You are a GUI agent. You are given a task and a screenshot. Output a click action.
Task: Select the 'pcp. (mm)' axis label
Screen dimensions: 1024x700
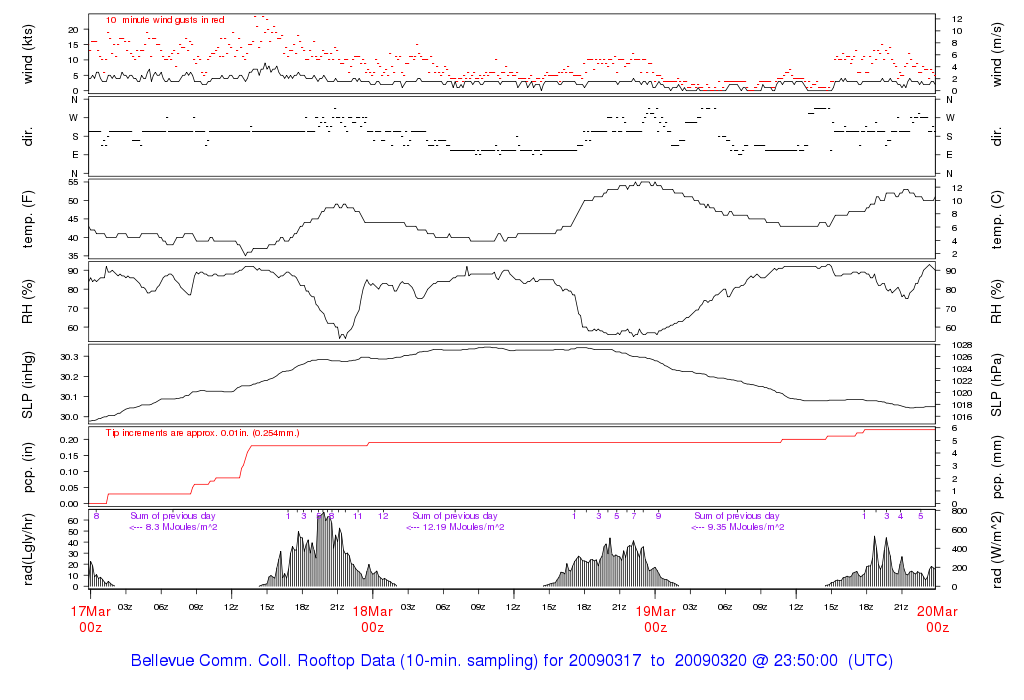click(997, 468)
